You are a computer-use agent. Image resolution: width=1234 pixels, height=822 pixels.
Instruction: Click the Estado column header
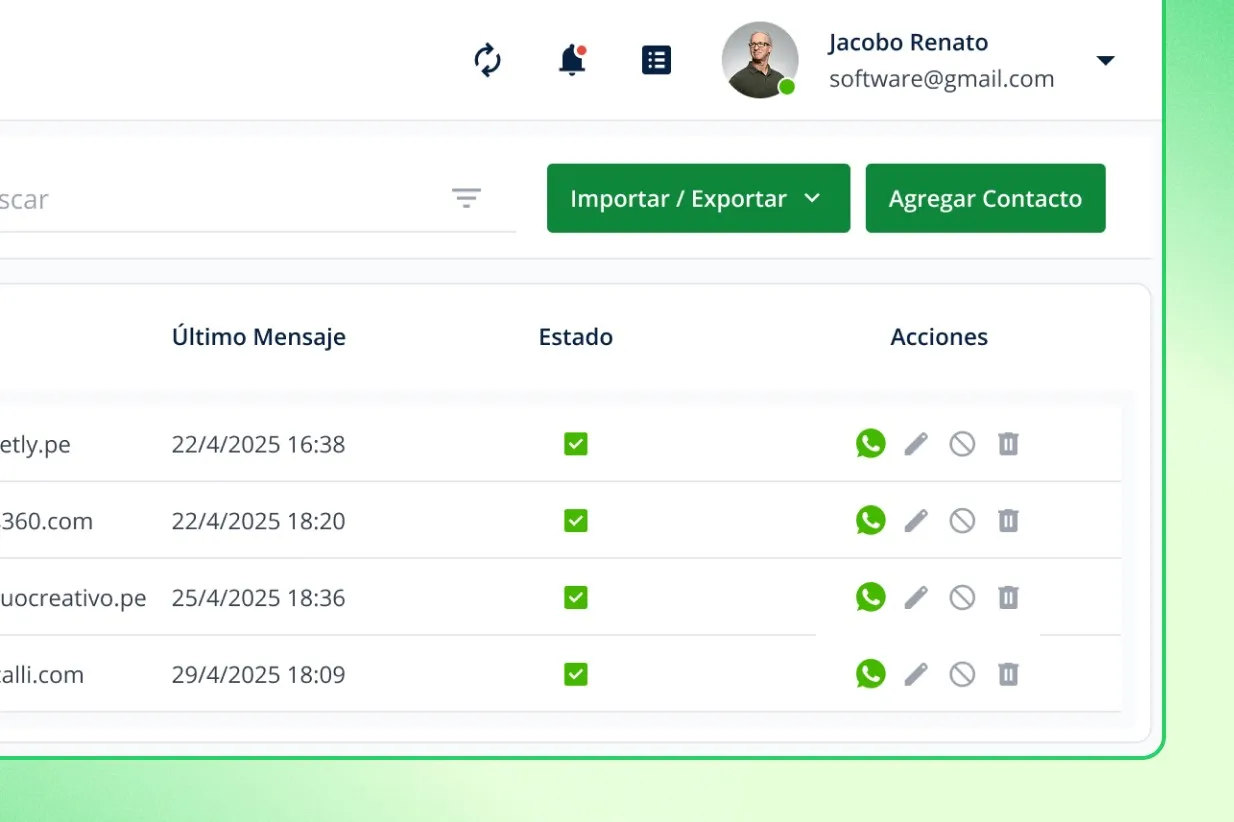click(575, 337)
